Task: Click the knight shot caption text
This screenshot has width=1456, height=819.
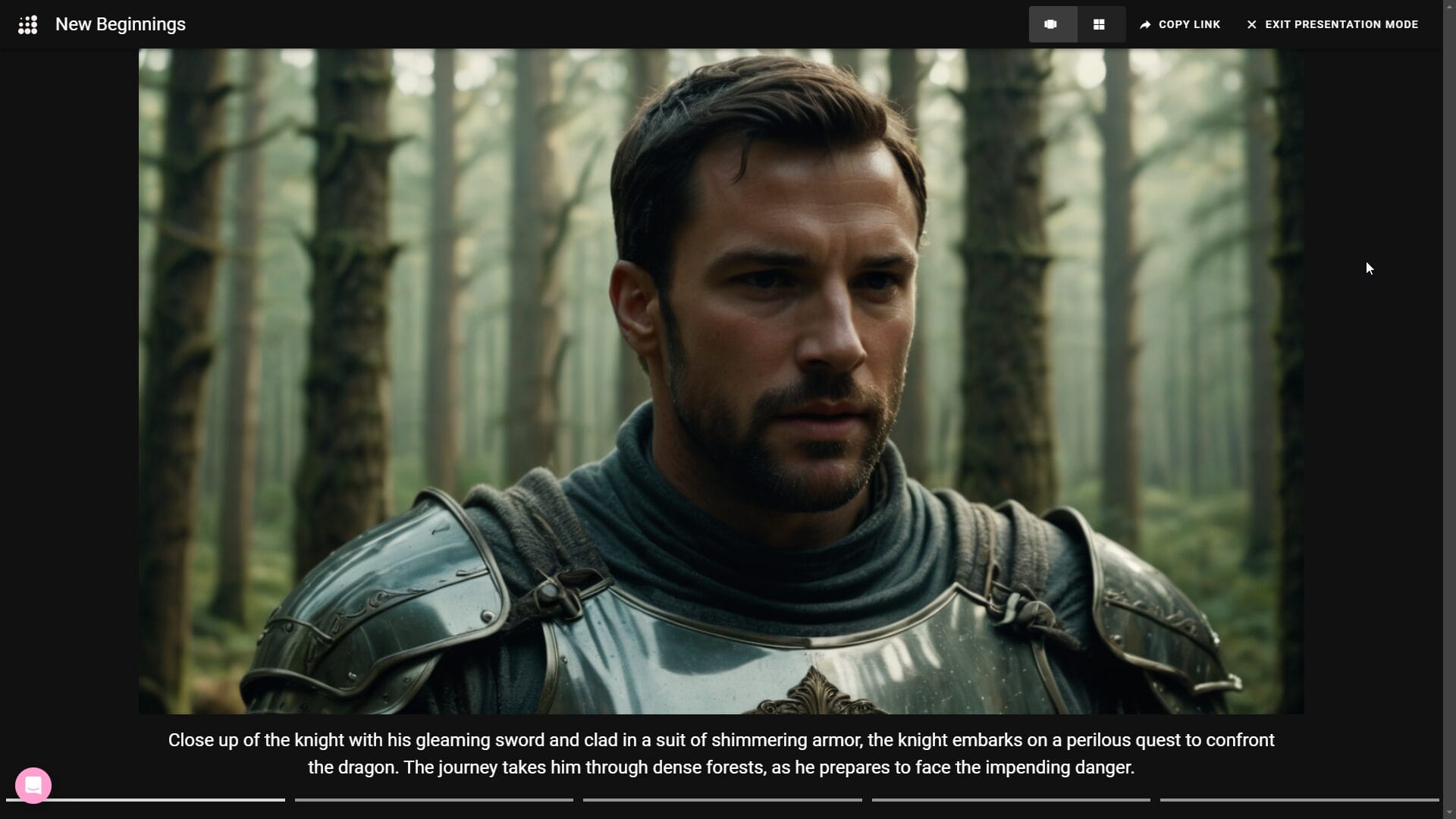Action: click(x=720, y=753)
